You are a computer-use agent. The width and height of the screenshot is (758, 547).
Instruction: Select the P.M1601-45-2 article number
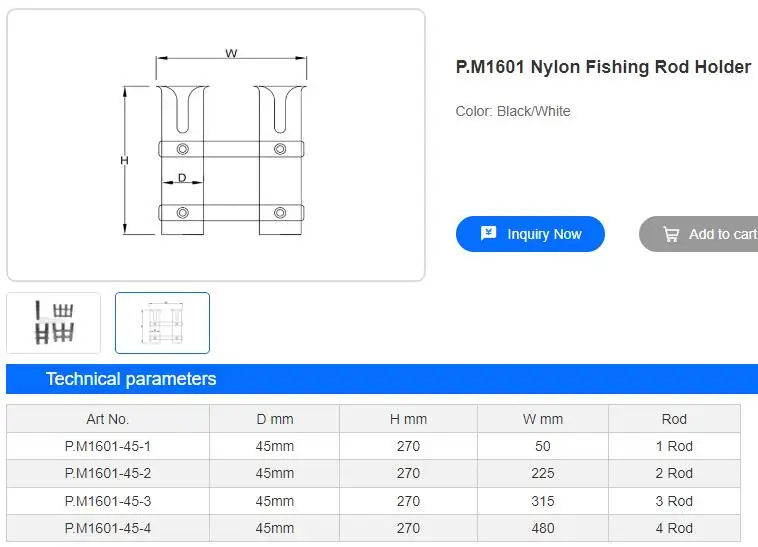[x=108, y=473]
